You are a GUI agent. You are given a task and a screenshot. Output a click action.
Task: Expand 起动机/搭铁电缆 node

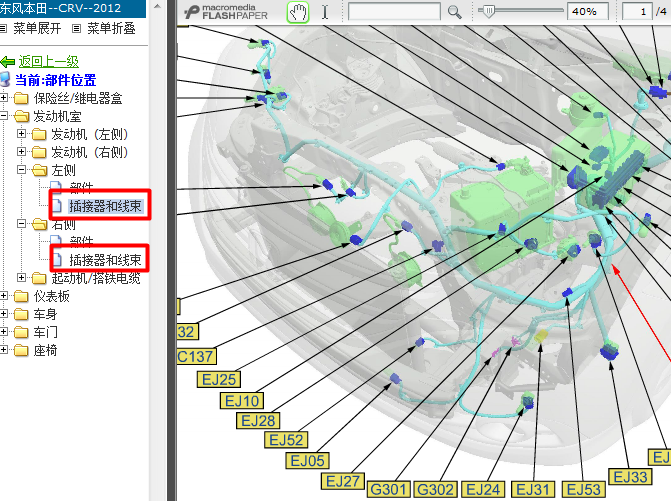pyautogui.click(x=21, y=277)
